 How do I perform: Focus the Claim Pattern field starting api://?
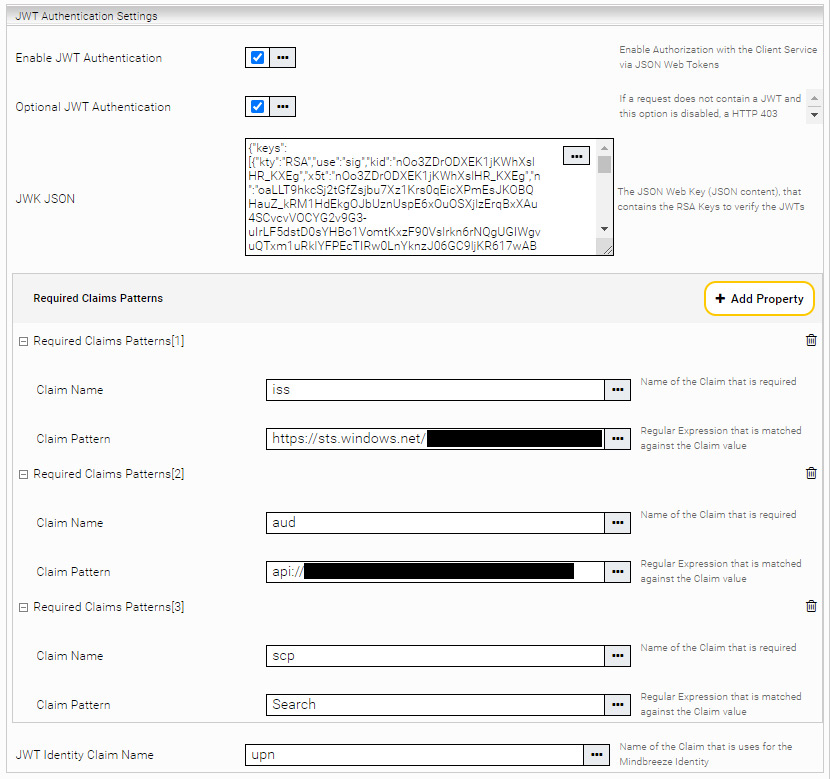[435, 572]
